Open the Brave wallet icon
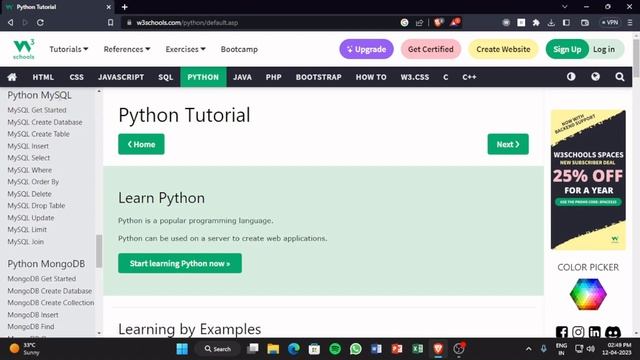Image resolution: width=640 pixels, height=360 pixels. click(585, 23)
